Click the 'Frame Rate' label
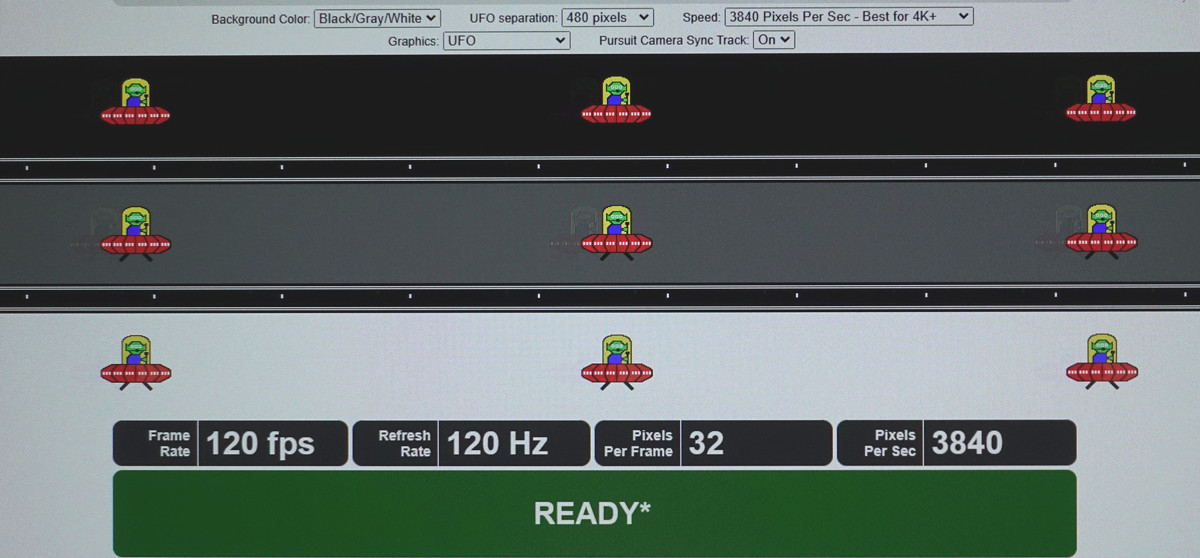This screenshot has width=1200, height=558. [170, 443]
